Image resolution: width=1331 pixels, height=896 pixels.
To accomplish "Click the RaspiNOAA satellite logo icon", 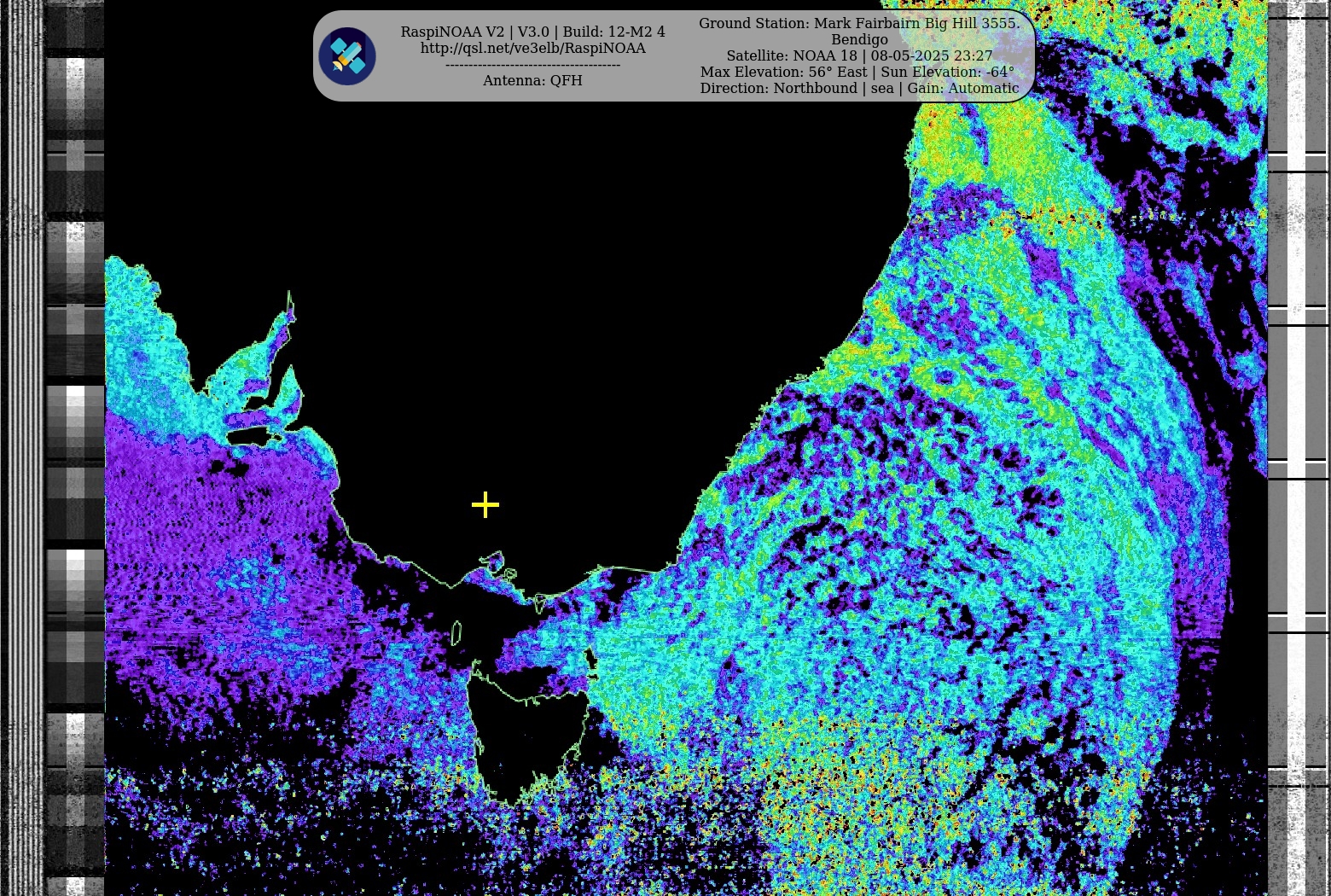I will [347, 56].
